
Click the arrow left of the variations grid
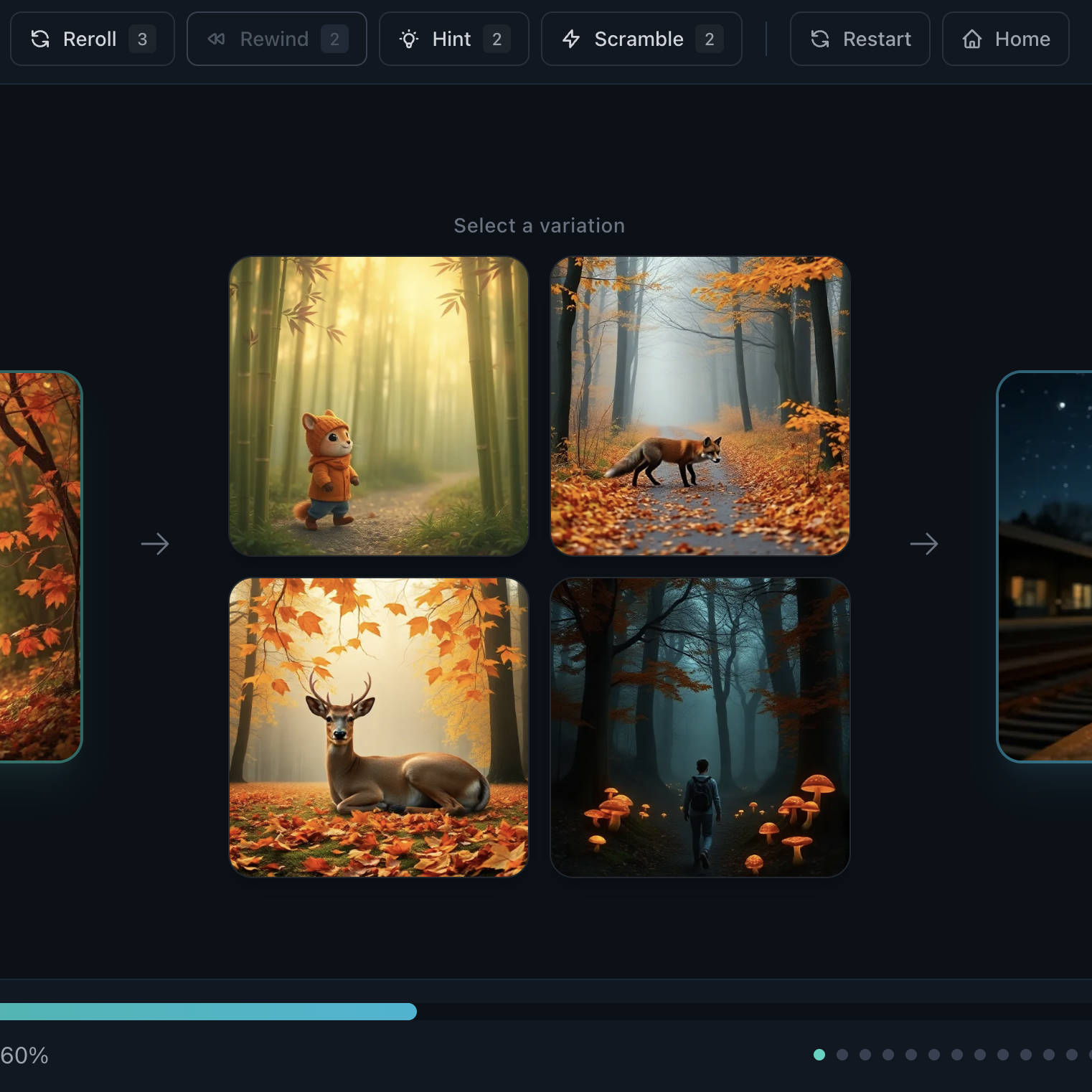point(155,544)
